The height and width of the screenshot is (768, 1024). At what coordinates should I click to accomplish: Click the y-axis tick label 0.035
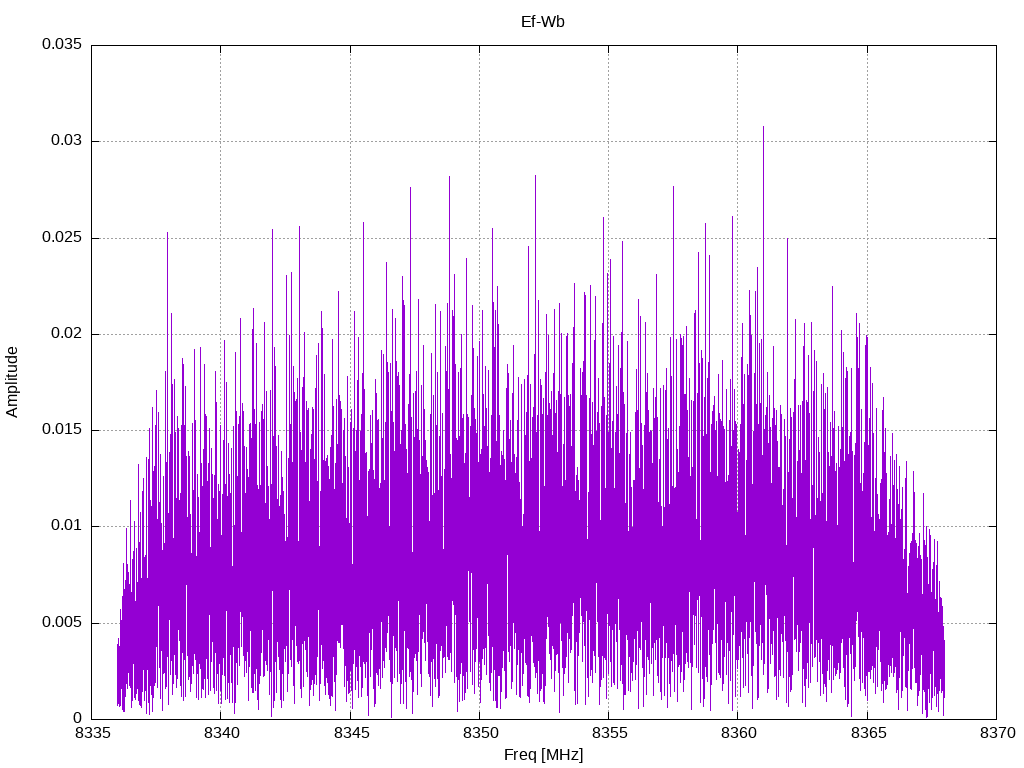tap(62, 44)
